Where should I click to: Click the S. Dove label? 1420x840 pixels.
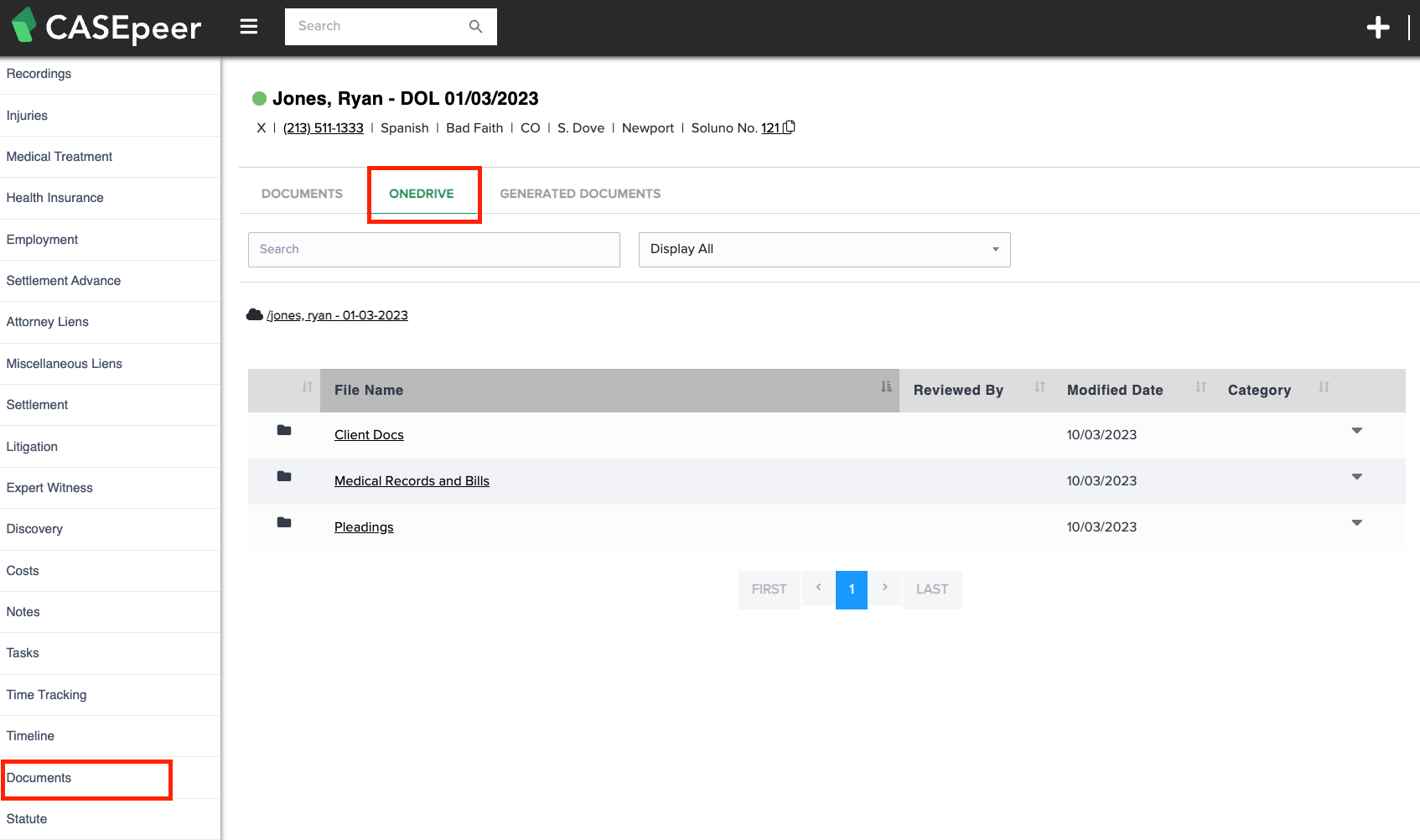point(581,128)
